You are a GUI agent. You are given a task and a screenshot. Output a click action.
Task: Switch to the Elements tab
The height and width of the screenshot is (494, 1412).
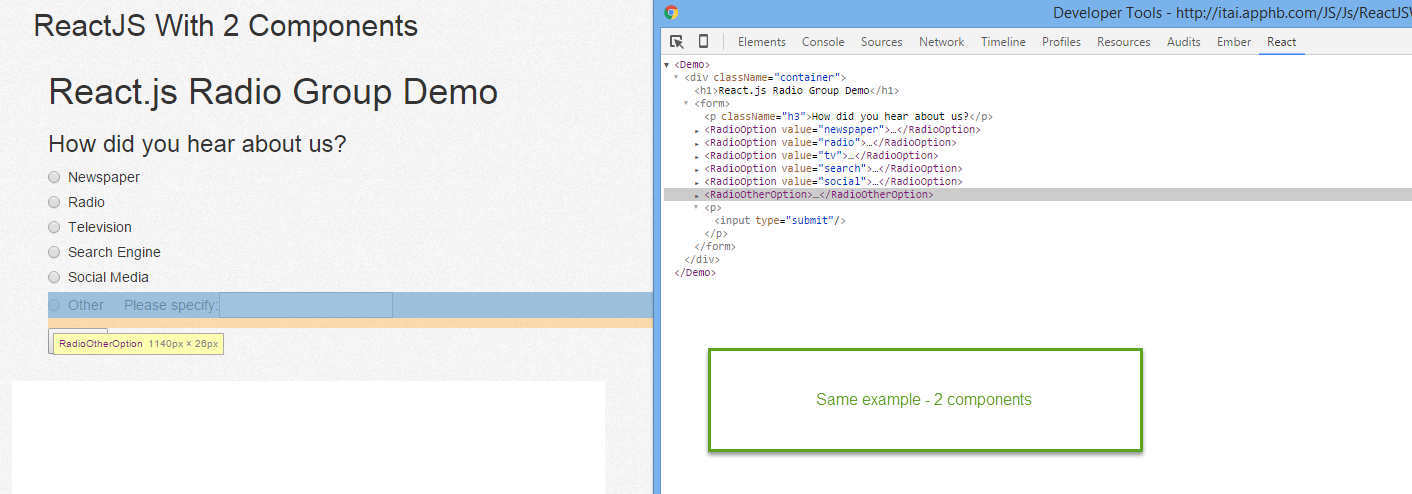click(x=761, y=42)
